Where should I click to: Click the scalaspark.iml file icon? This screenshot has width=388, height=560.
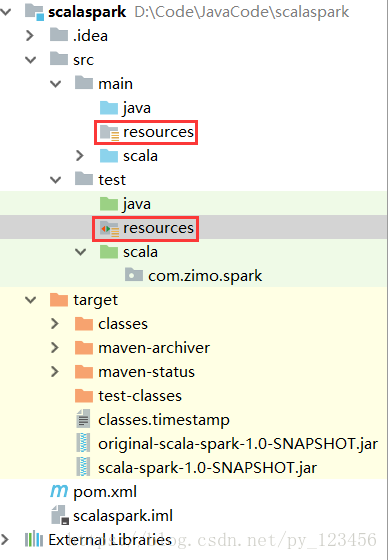tap(60, 515)
